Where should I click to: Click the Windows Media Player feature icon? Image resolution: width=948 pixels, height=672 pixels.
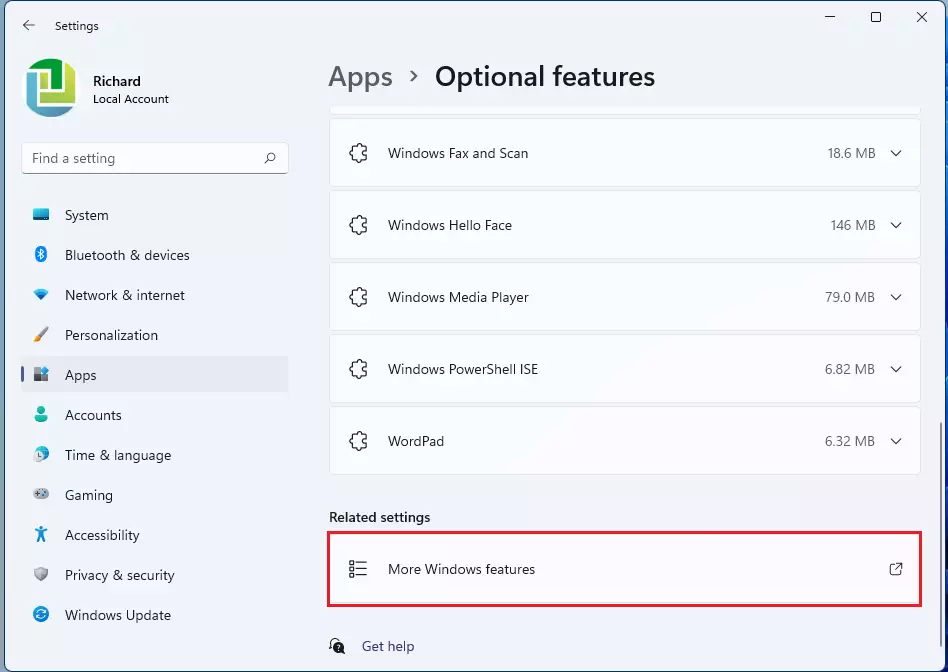359,297
